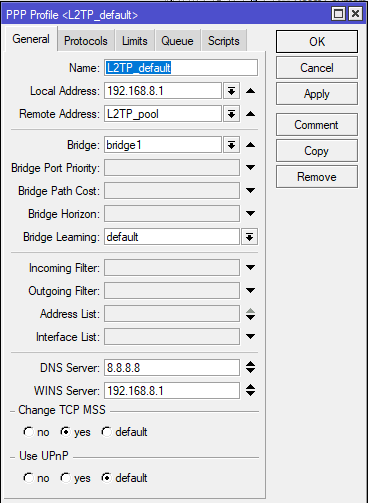Open the Scripts tab

tap(224, 41)
